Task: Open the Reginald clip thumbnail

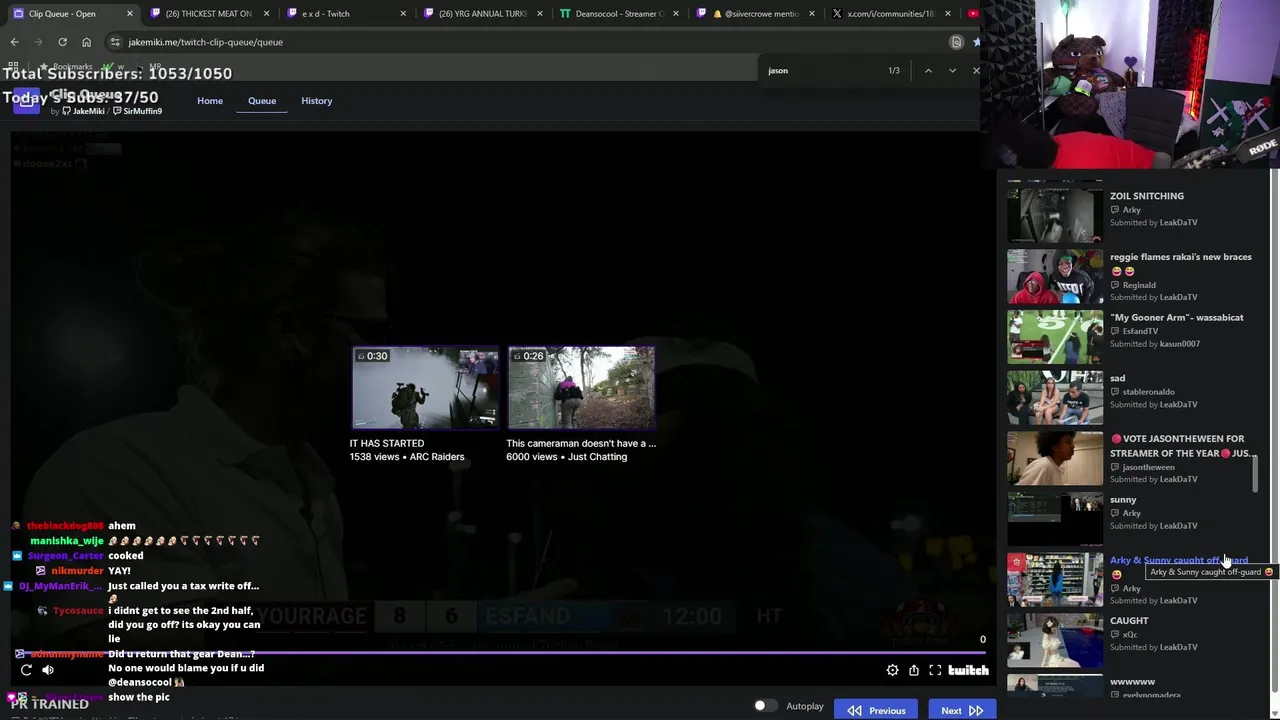Action: [1055, 277]
